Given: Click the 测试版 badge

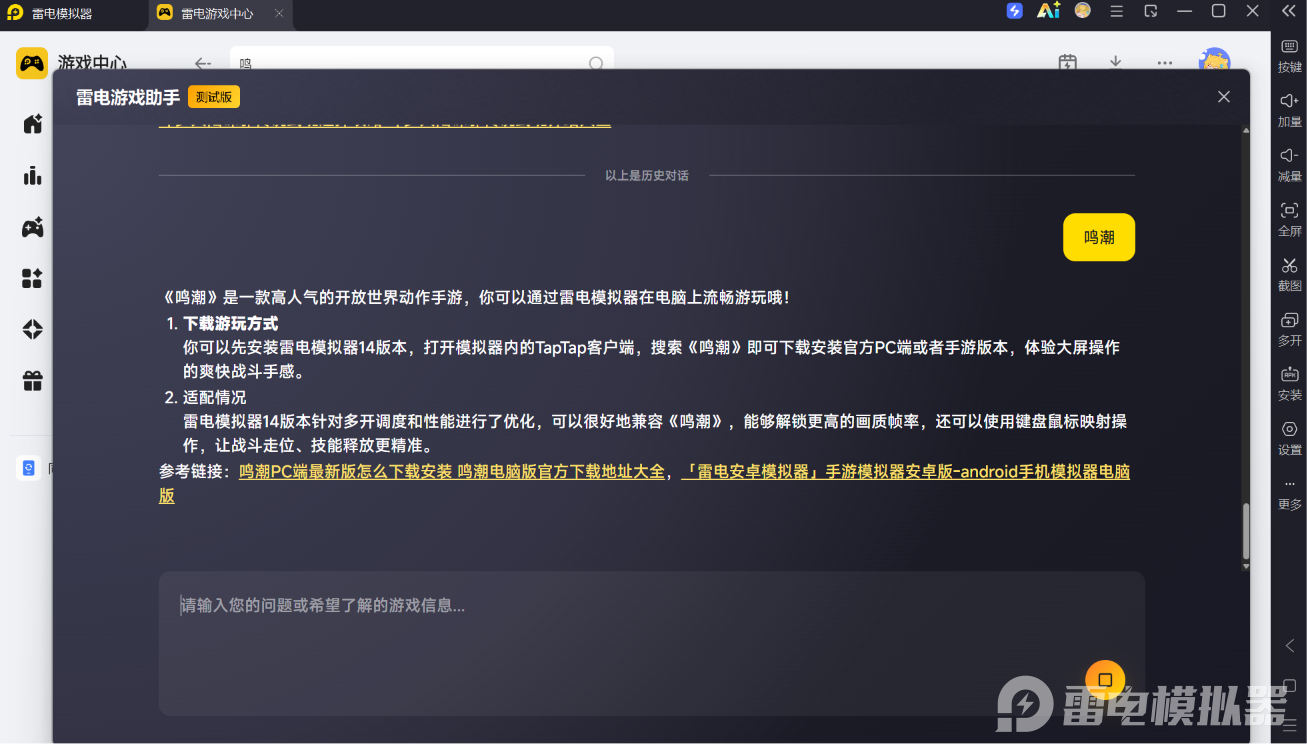Looking at the screenshot, I should point(214,97).
